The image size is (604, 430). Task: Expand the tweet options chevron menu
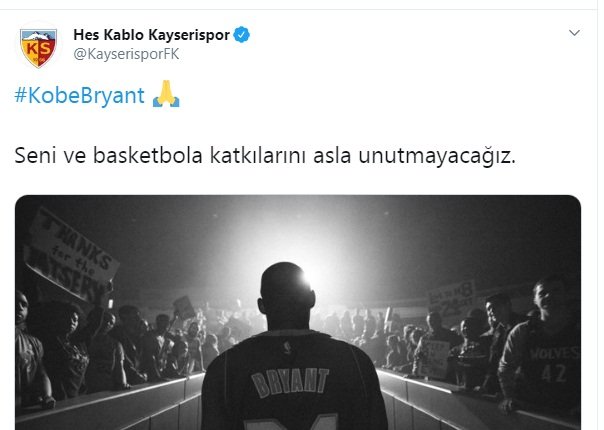point(574,33)
